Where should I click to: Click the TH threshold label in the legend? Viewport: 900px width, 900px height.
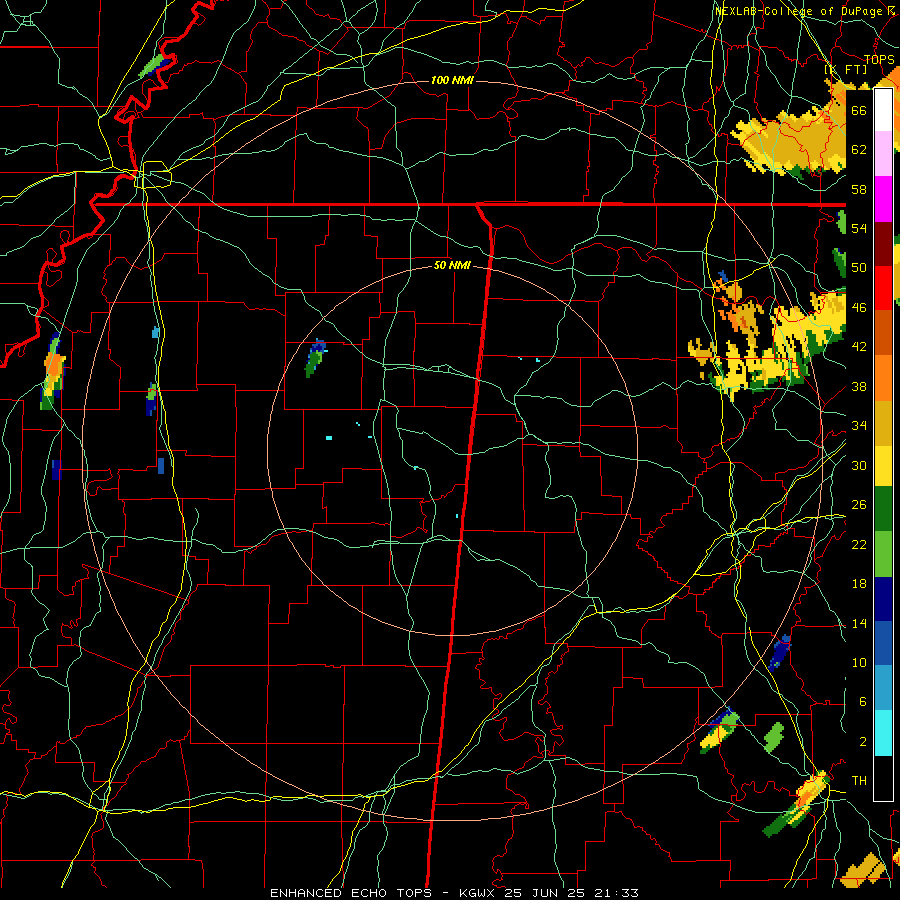point(859,781)
